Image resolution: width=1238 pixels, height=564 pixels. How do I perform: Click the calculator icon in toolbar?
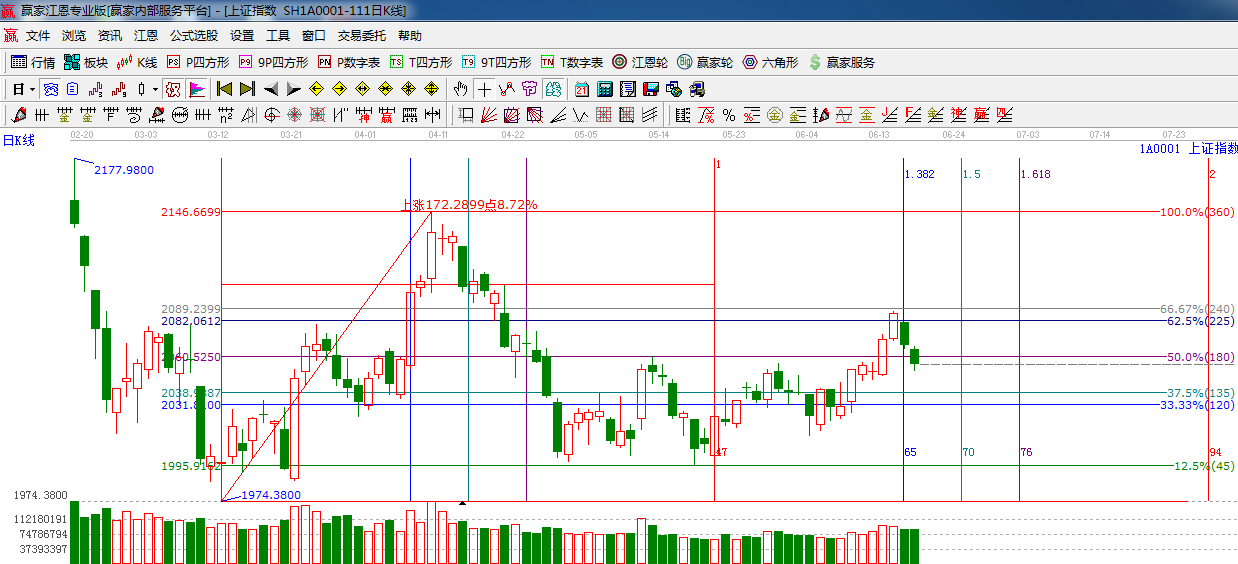coord(604,89)
